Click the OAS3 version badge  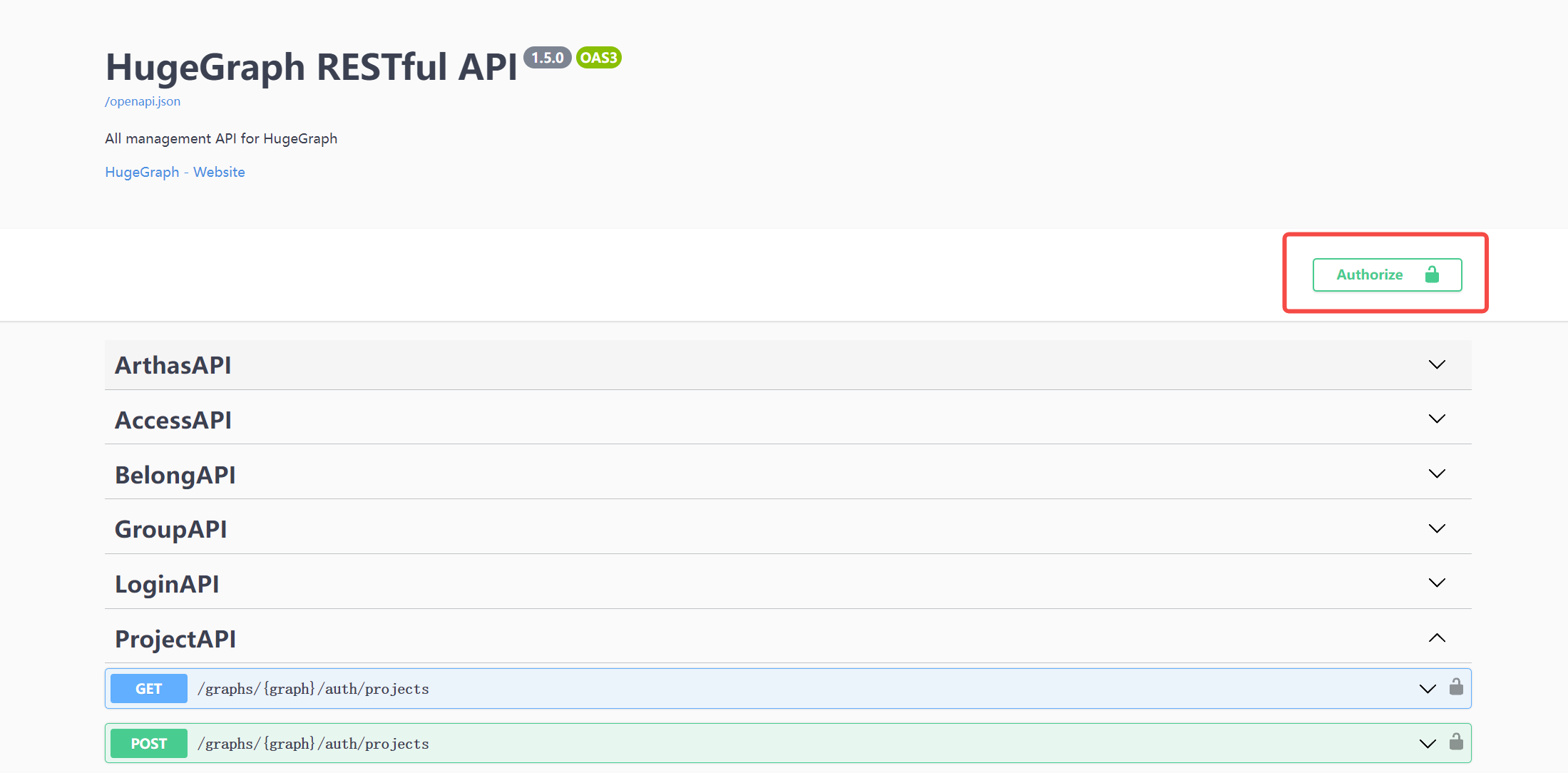click(x=598, y=58)
